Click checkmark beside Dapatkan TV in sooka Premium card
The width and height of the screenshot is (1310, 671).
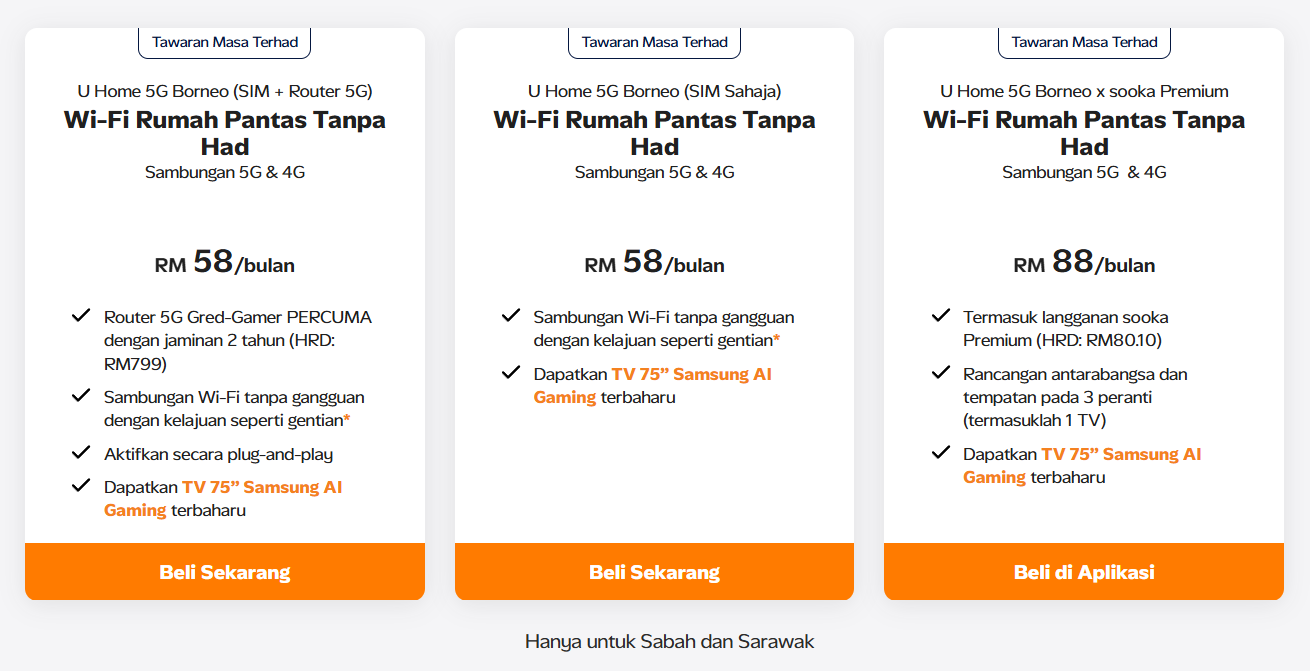940,453
